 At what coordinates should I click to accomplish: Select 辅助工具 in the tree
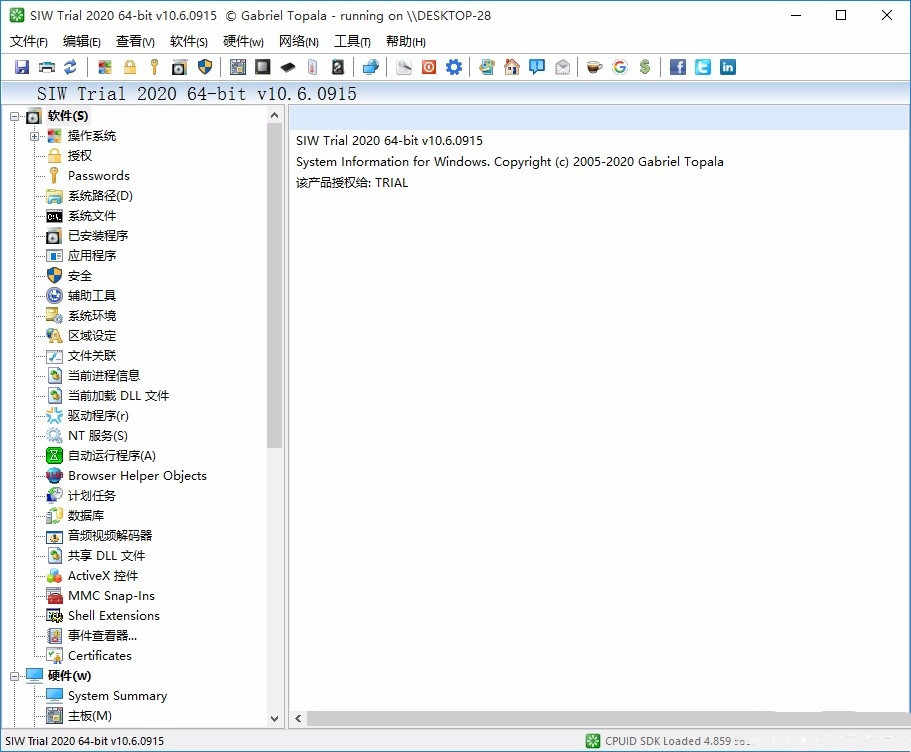pyautogui.click(x=92, y=295)
